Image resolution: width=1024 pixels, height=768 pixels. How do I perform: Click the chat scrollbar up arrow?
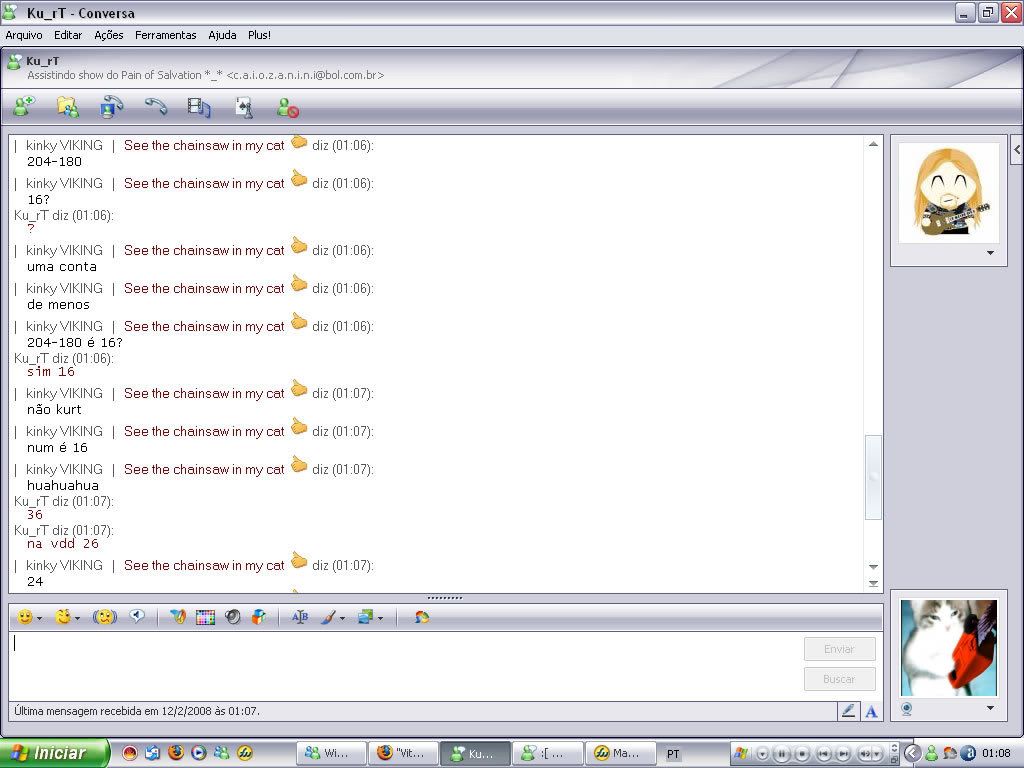click(873, 144)
